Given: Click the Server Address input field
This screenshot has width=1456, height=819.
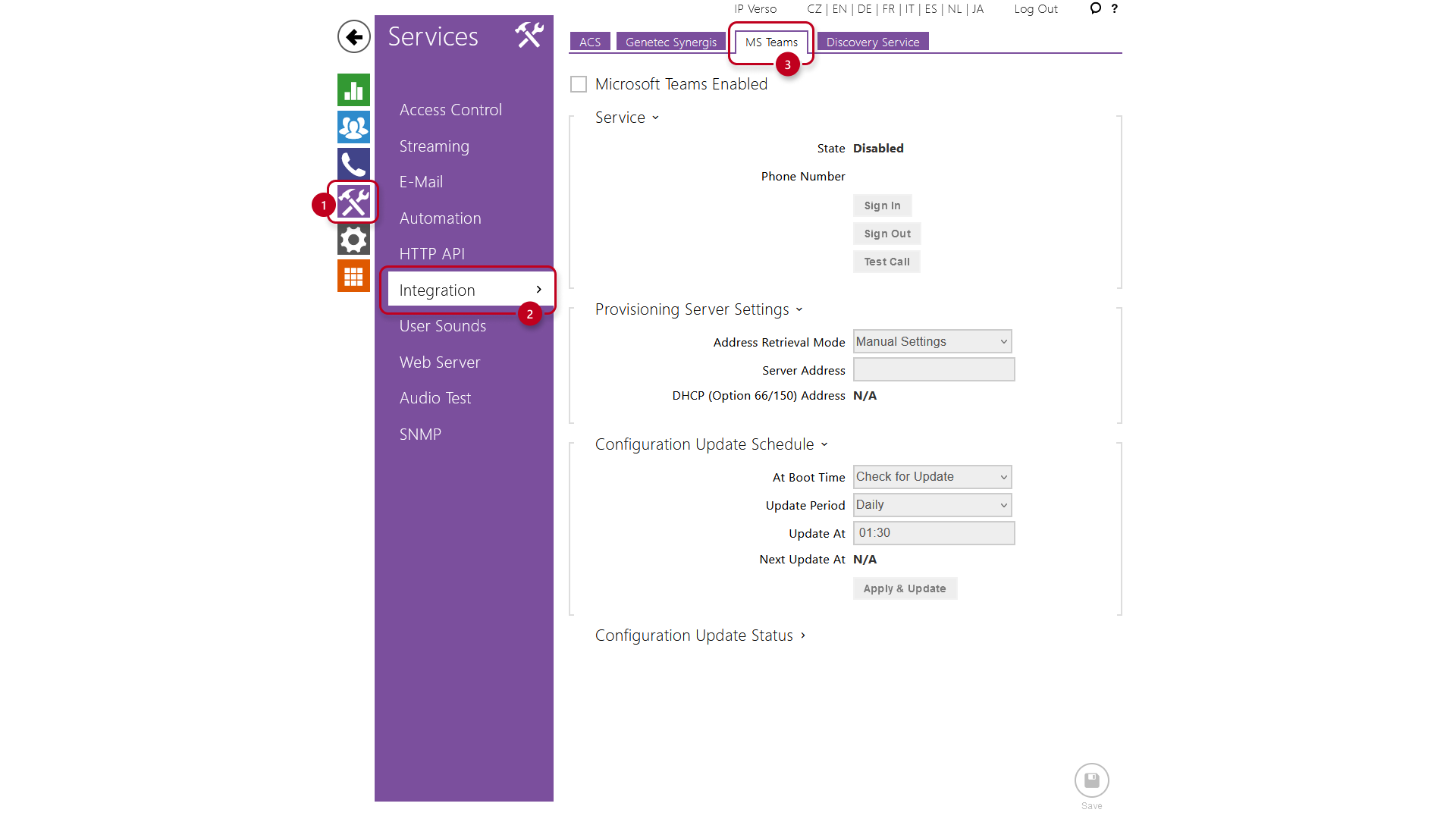Looking at the screenshot, I should click(934, 370).
